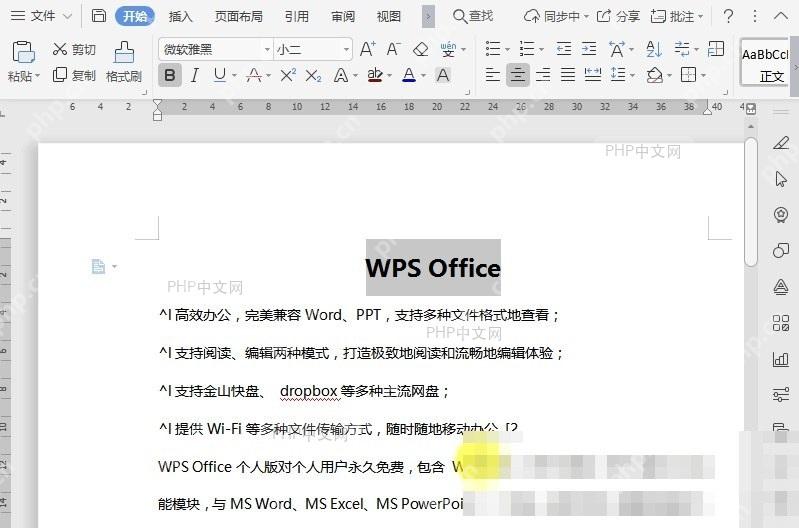Viewport: 799px width, 528px height.
Task: Open the more options three-dot menu
Action: coord(755,16)
